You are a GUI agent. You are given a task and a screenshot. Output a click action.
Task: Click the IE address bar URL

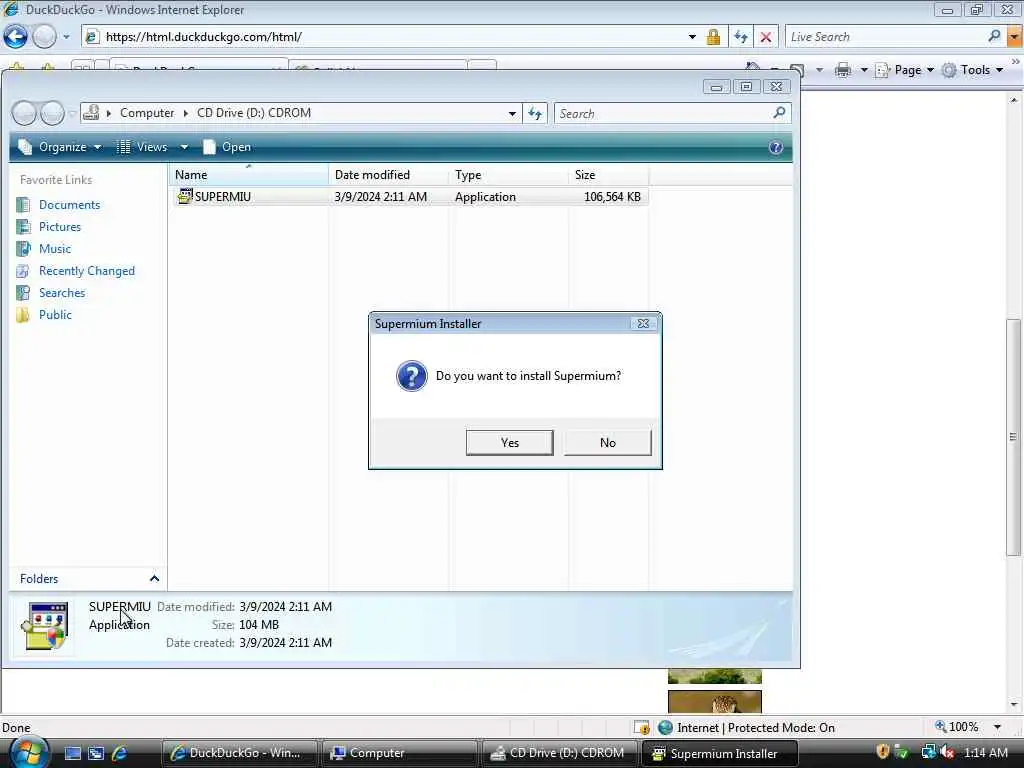204,37
